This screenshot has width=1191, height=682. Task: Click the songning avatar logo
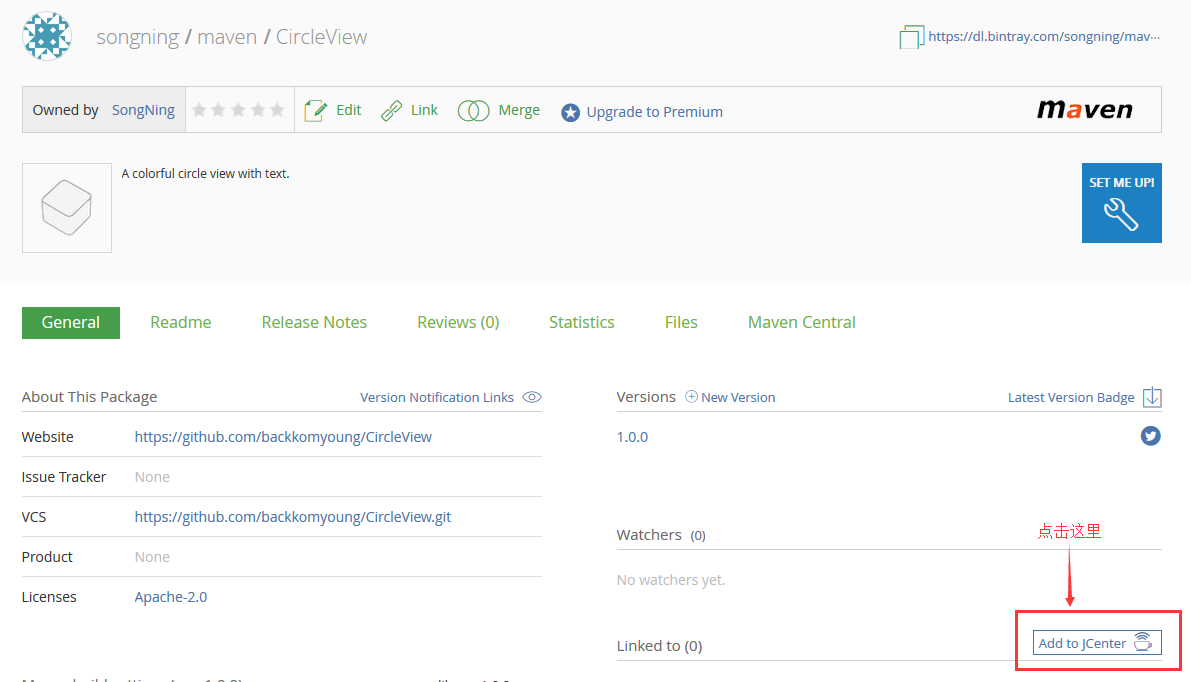(x=47, y=36)
